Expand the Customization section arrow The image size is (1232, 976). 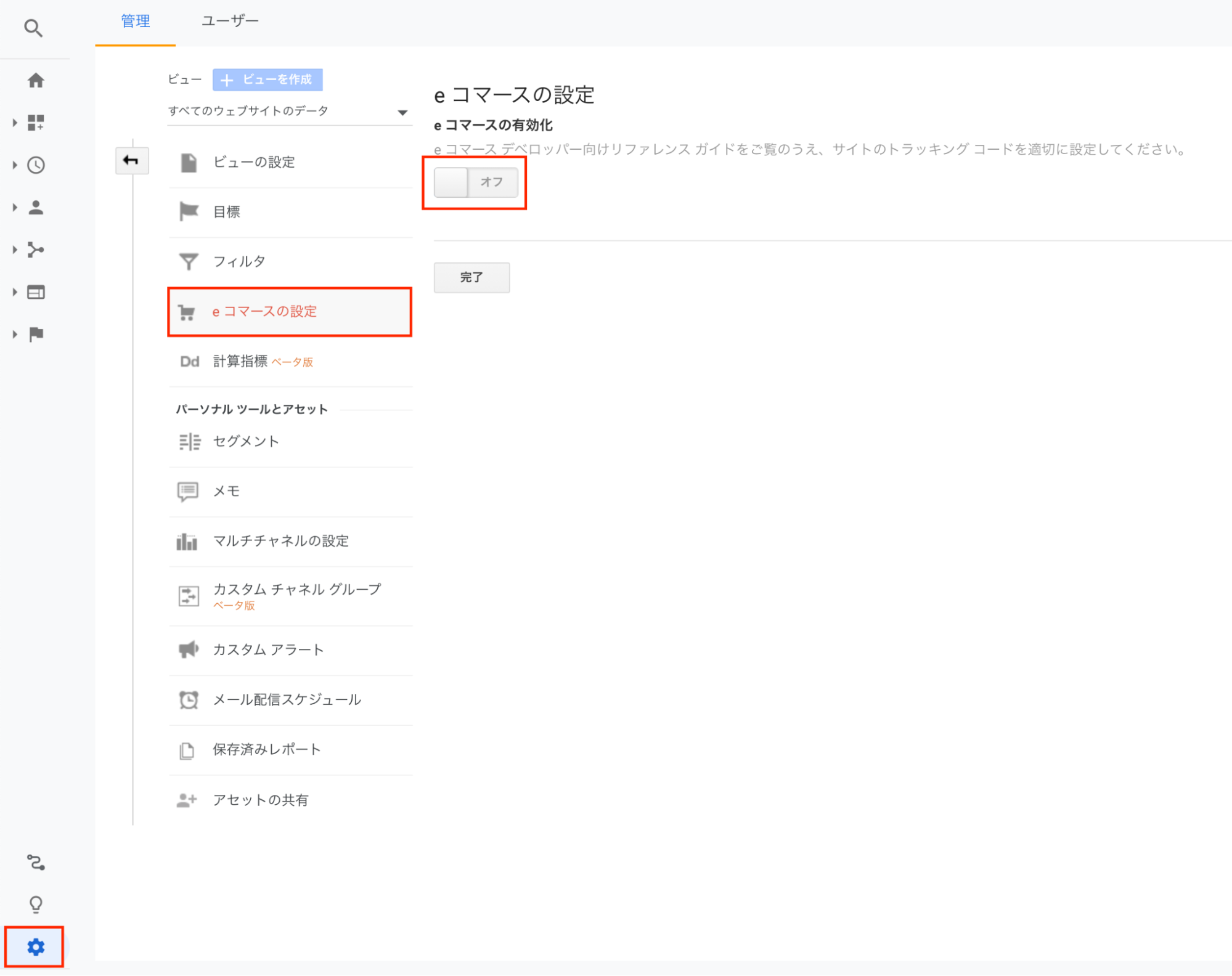(x=15, y=123)
